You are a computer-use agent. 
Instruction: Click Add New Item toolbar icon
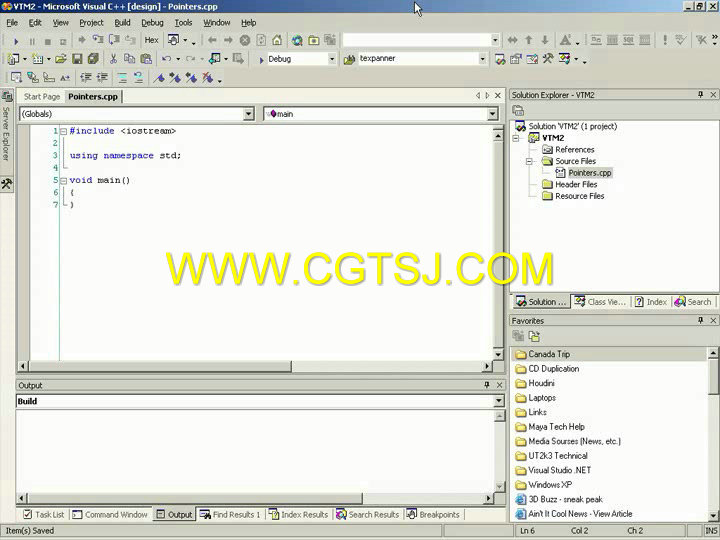(38, 59)
